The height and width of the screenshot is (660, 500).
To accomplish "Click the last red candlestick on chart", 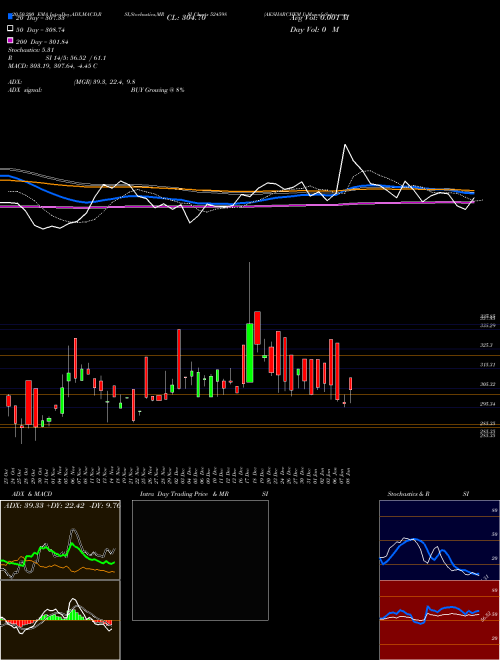I will tap(351, 384).
